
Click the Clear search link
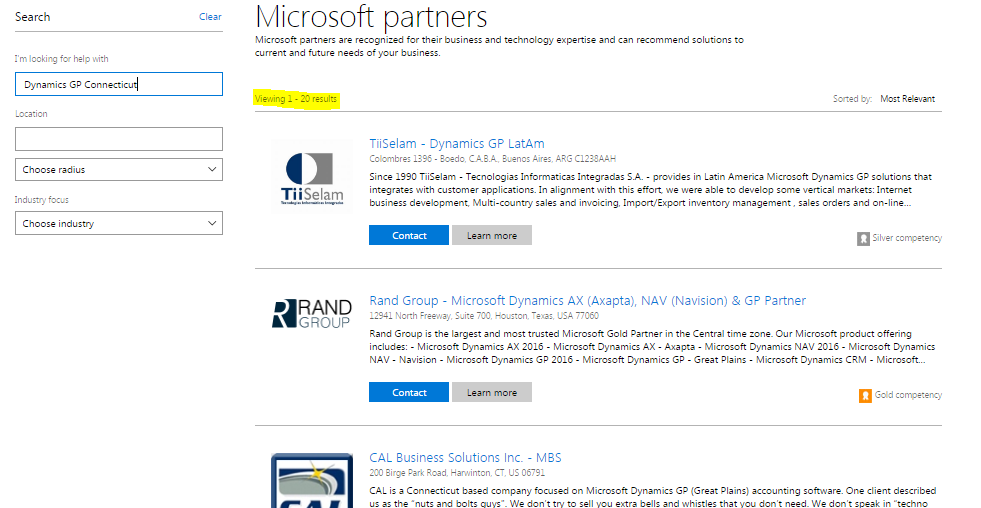pos(210,17)
